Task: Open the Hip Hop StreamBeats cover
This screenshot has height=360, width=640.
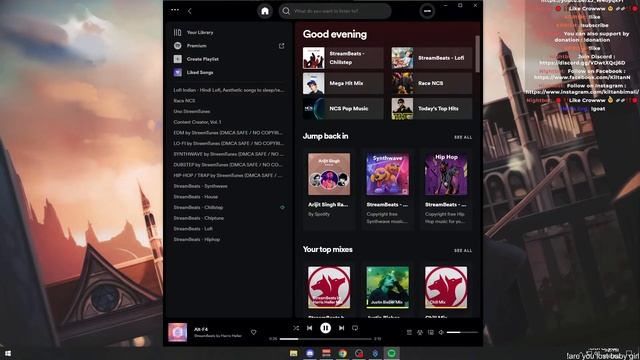Action: point(446,174)
